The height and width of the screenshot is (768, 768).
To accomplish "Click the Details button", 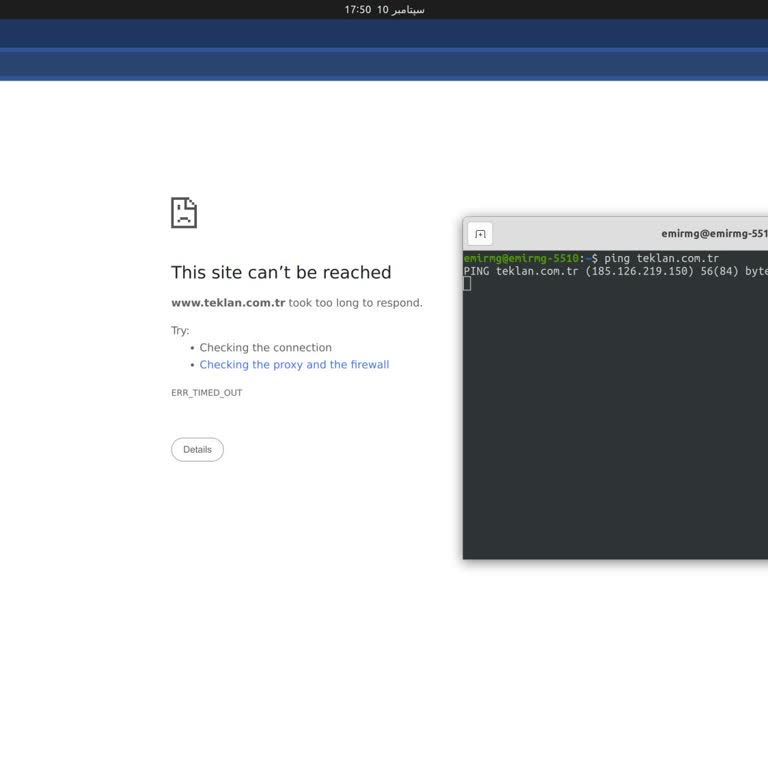I will pos(197,450).
